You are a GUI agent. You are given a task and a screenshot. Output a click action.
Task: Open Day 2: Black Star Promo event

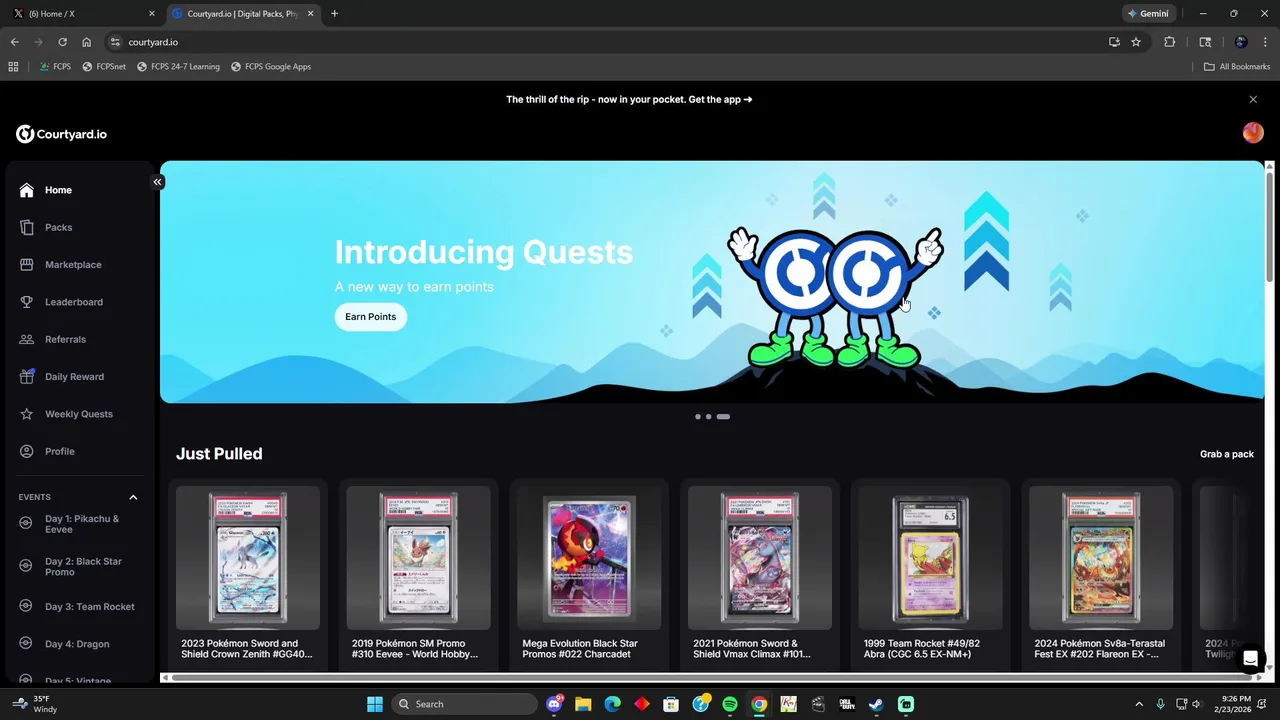(80, 566)
